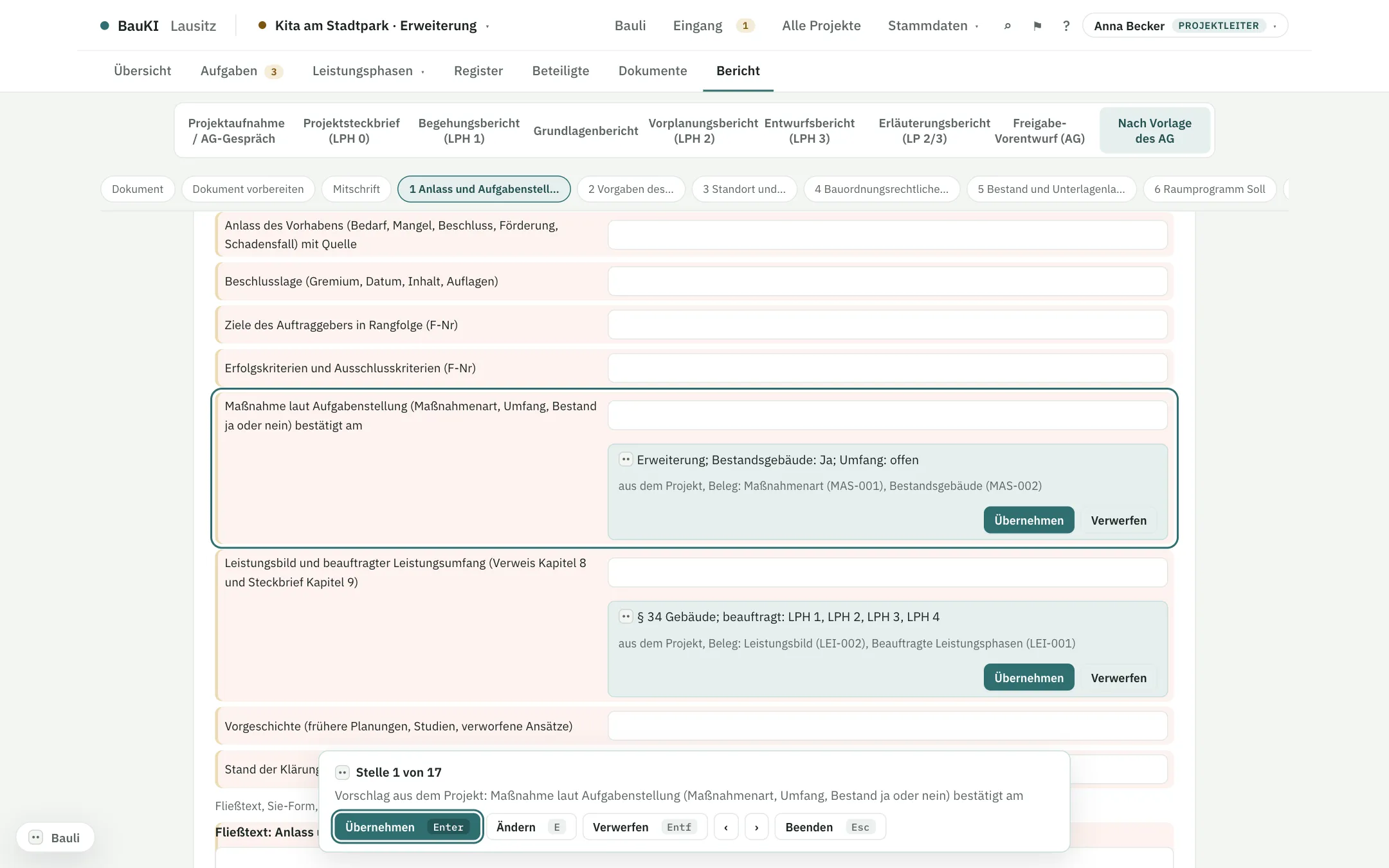Open Anna Becker user menu

(1185, 26)
